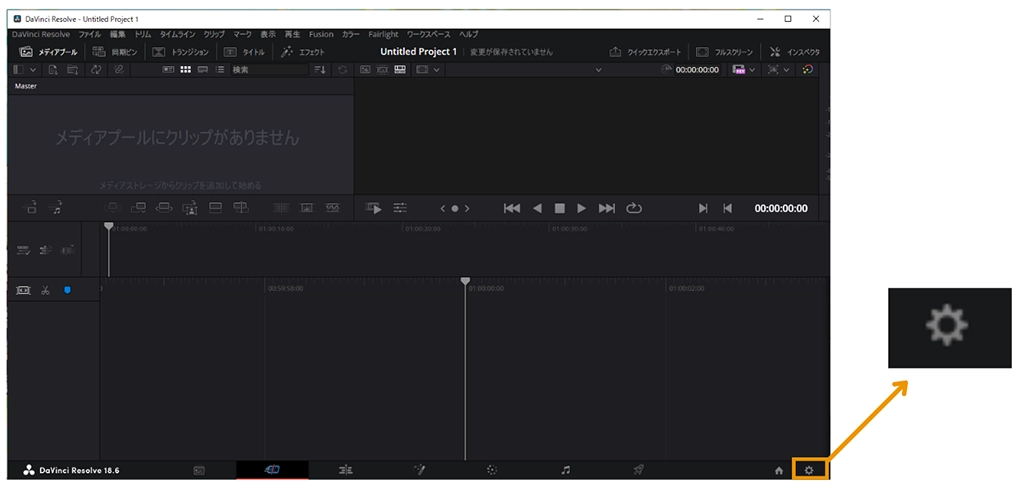Click the dissolve transition icon

click(307, 208)
